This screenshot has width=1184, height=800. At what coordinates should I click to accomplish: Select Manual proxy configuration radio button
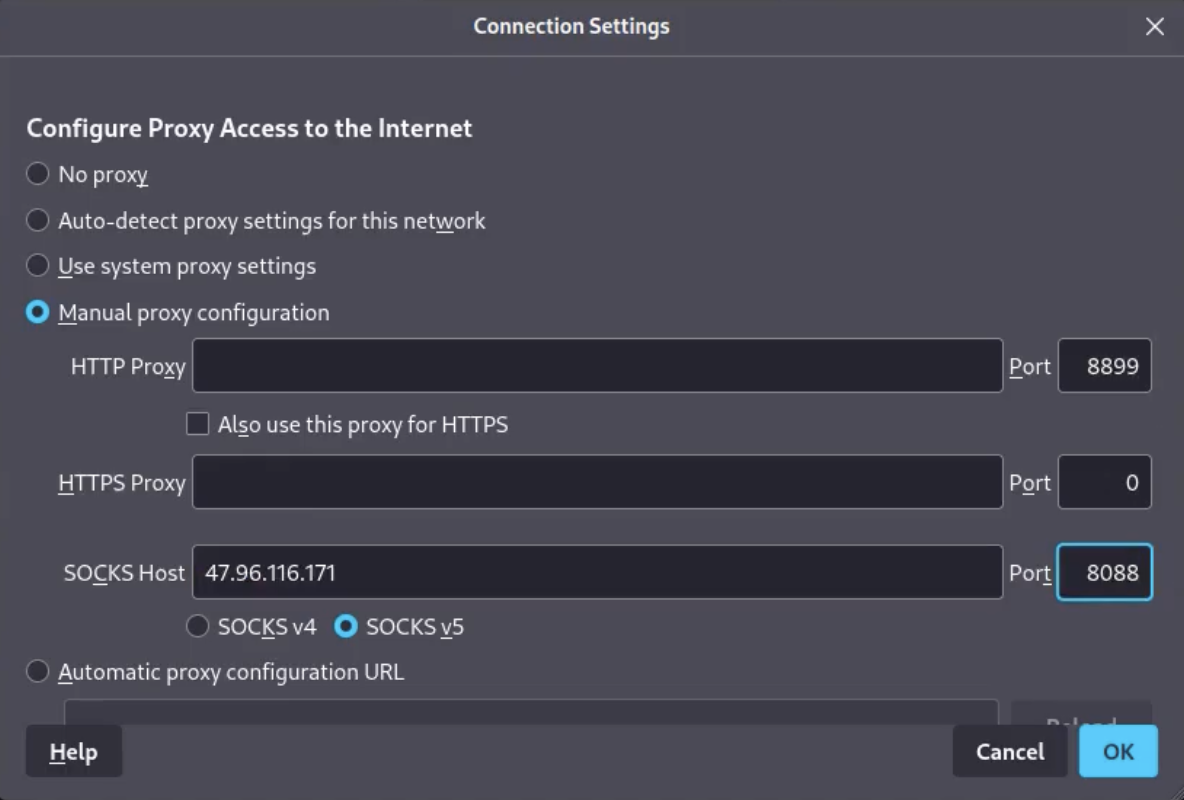[x=38, y=312]
